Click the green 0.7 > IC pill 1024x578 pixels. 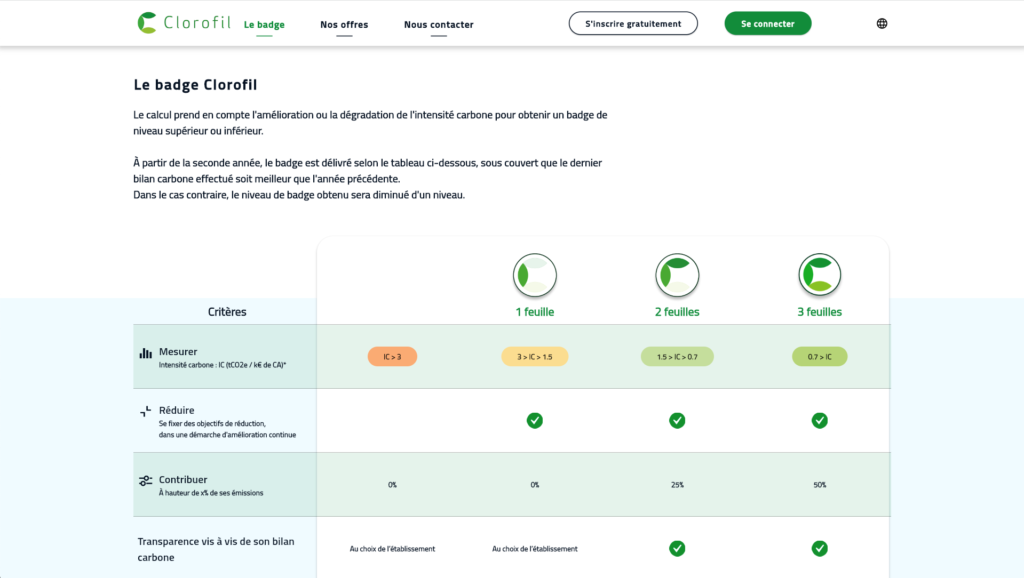click(819, 357)
